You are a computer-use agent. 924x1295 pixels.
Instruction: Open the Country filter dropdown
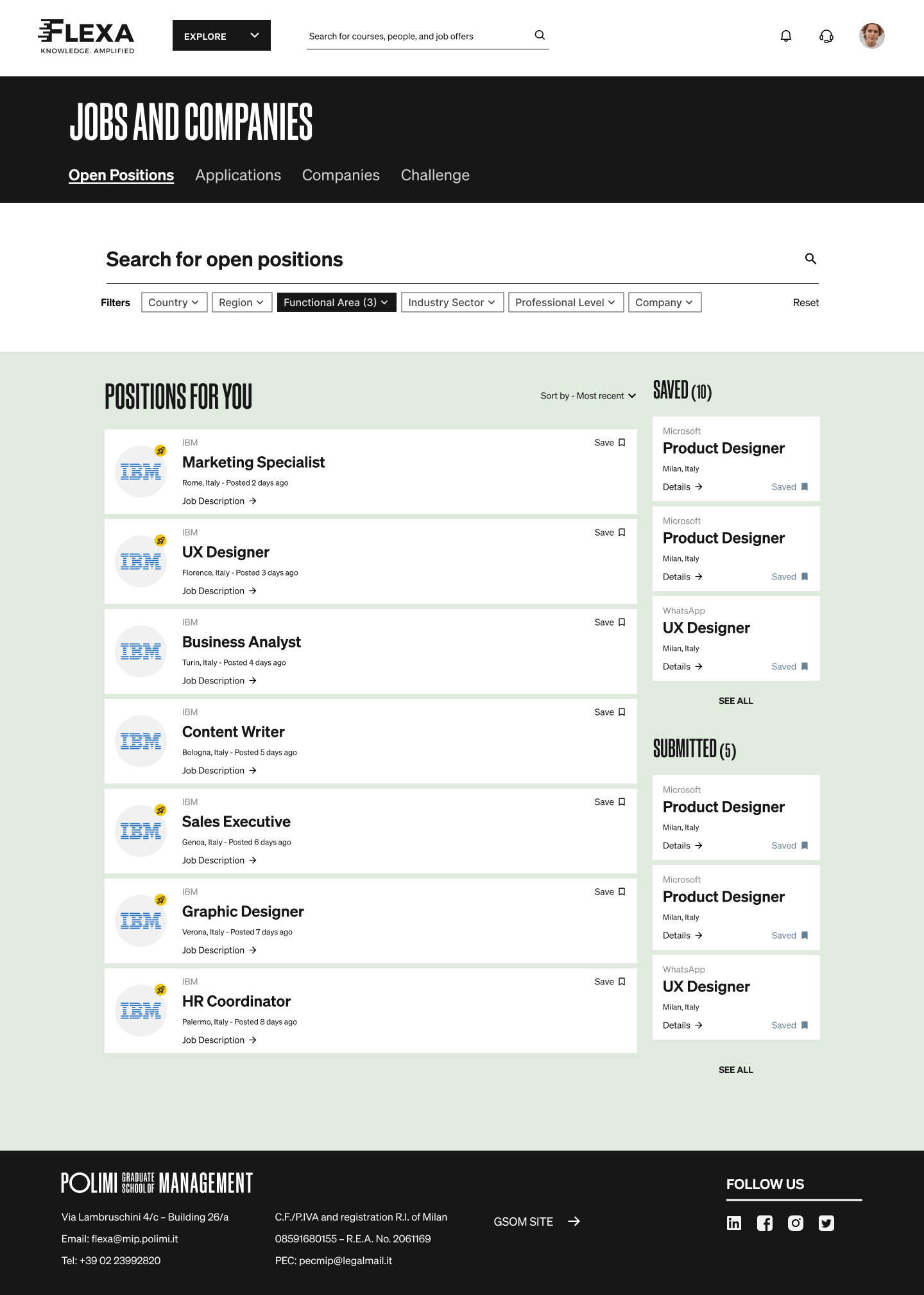tap(175, 302)
